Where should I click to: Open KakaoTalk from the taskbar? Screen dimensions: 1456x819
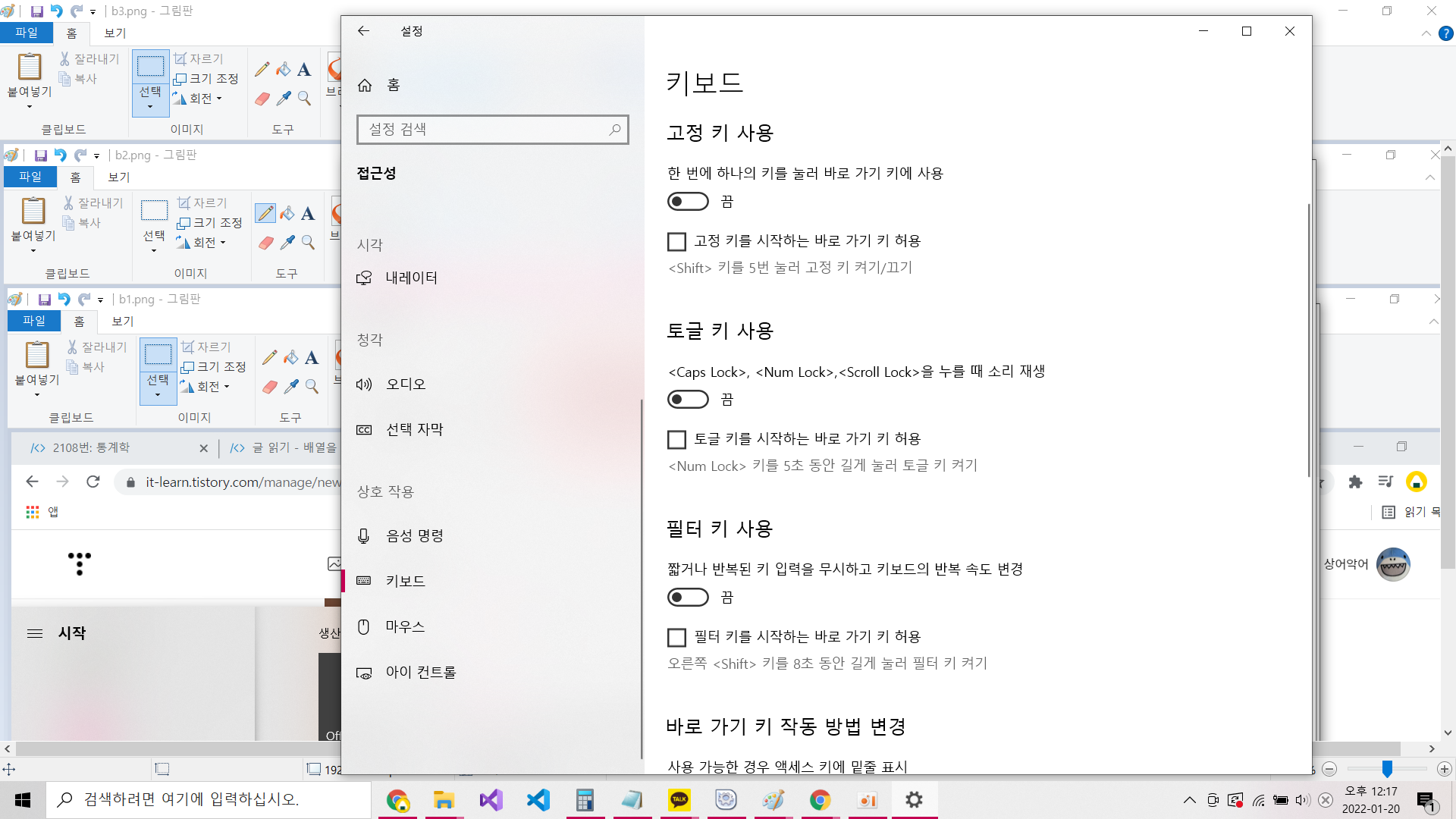[679, 800]
